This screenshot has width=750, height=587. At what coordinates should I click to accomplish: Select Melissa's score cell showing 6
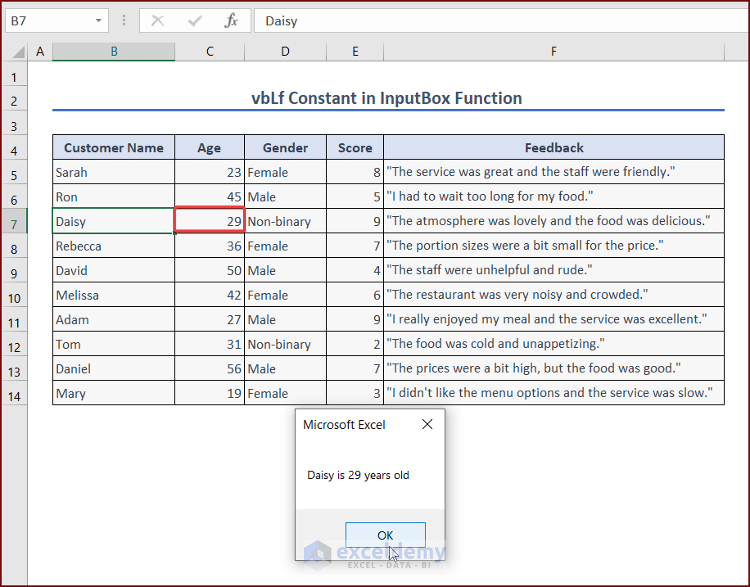(x=355, y=295)
